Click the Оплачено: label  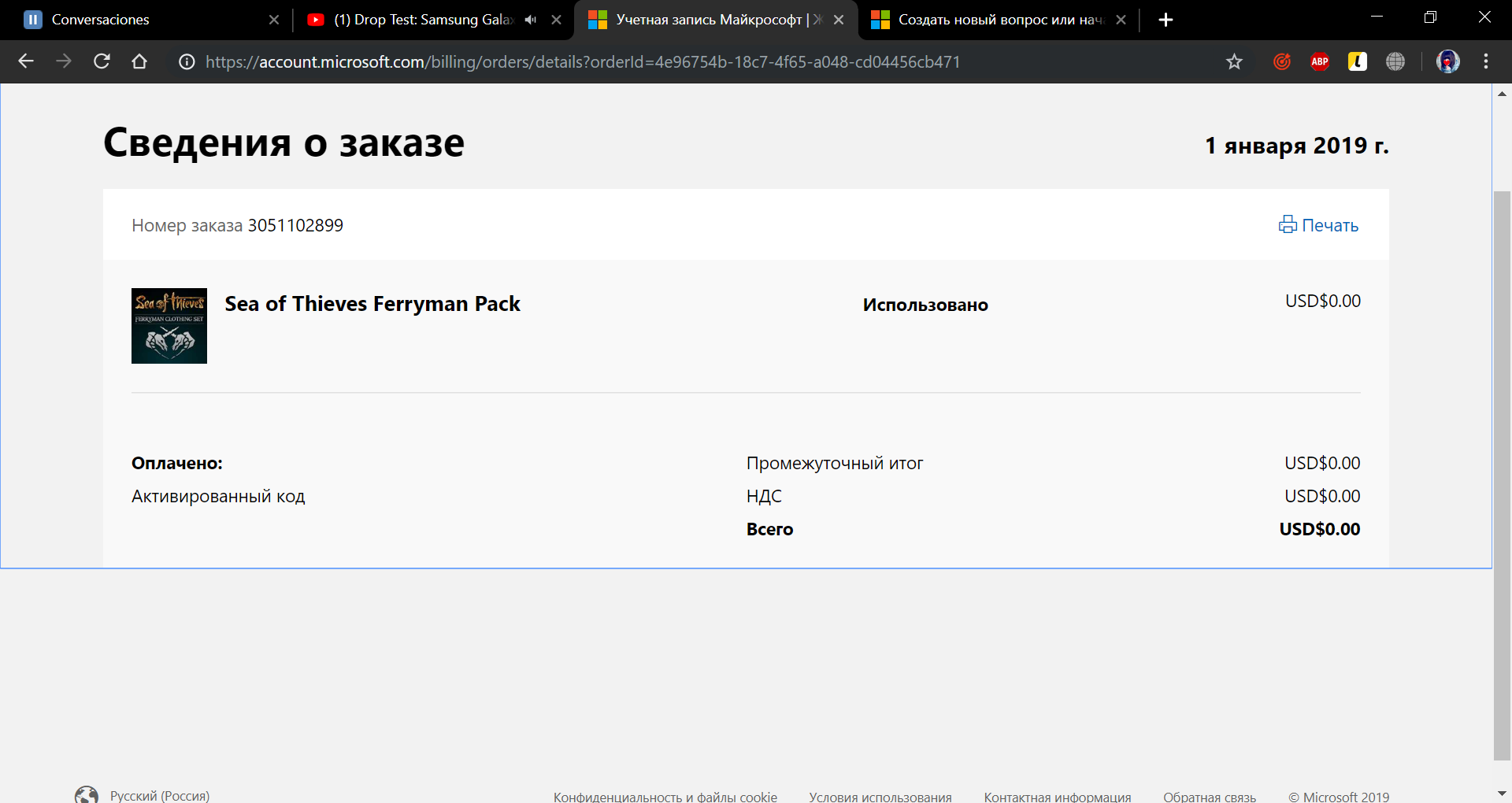177,463
